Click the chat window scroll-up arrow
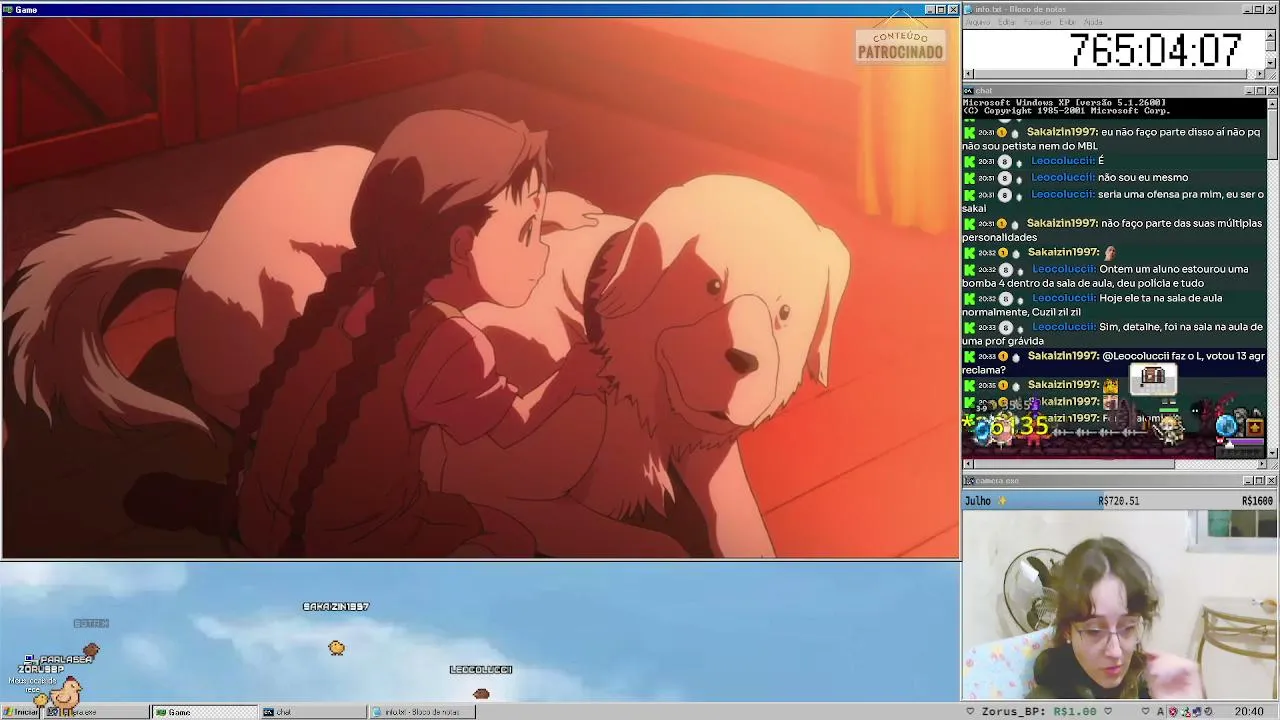 pyautogui.click(x=1272, y=103)
